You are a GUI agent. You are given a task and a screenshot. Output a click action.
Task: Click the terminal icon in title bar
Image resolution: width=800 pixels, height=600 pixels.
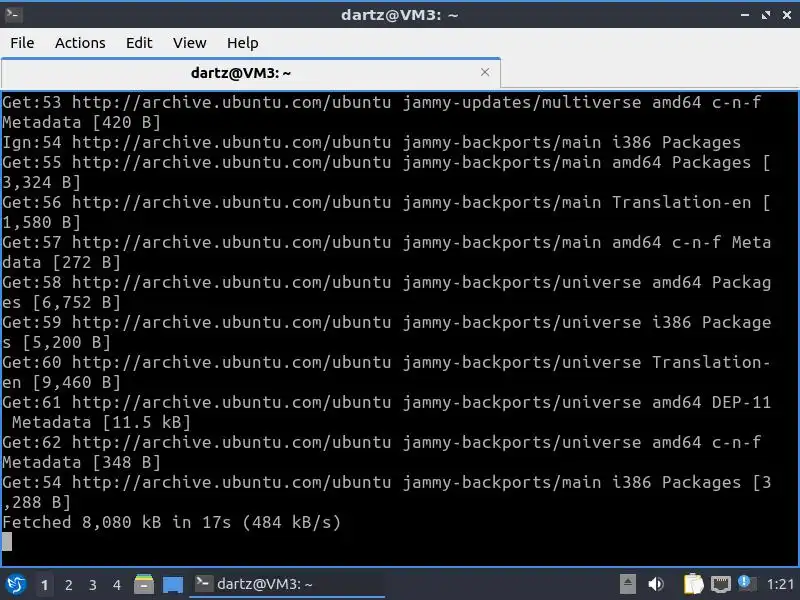pos(13,14)
